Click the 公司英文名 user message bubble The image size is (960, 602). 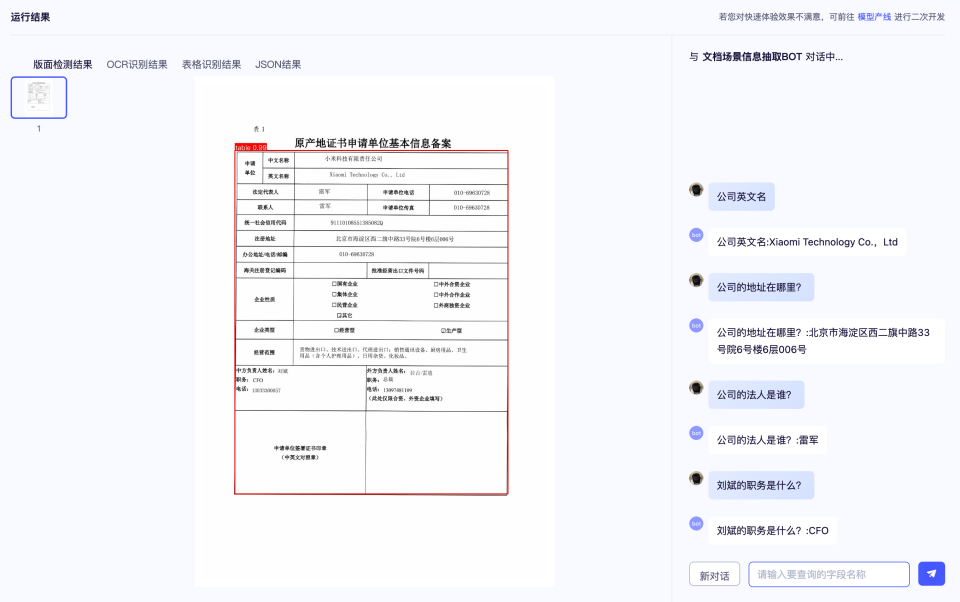coord(741,197)
